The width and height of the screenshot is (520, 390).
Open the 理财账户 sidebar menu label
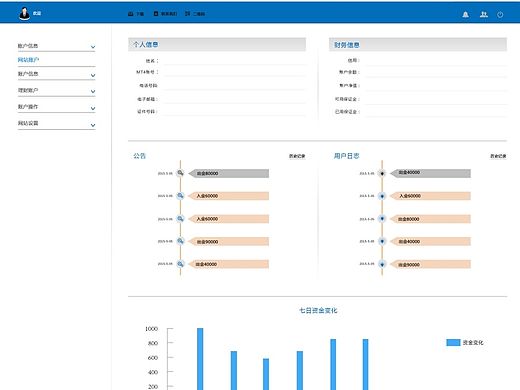pyautogui.click(x=28, y=90)
